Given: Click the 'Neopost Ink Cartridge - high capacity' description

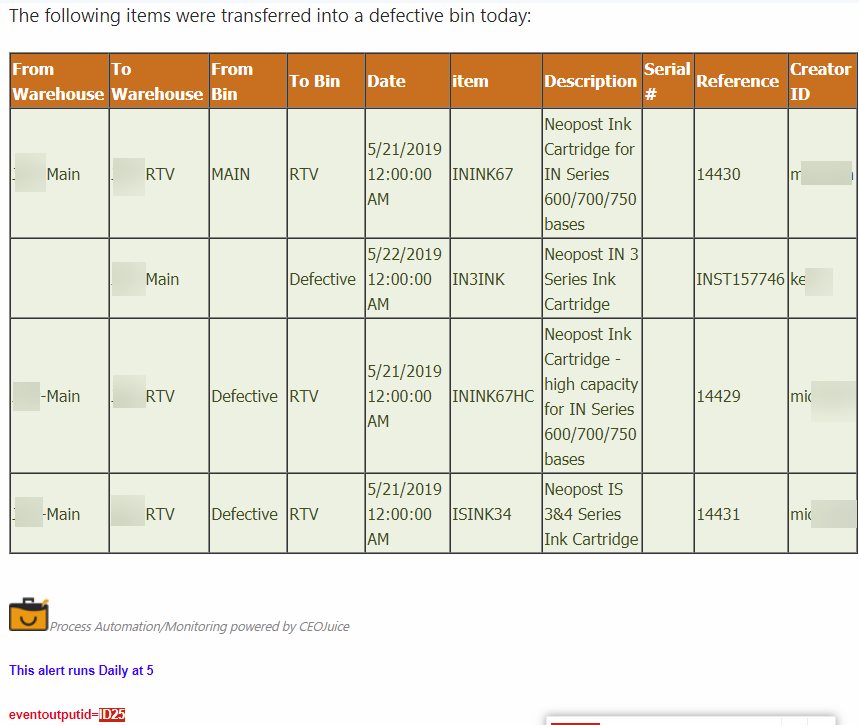Looking at the screenshot, I should click(x=591, y=396).
